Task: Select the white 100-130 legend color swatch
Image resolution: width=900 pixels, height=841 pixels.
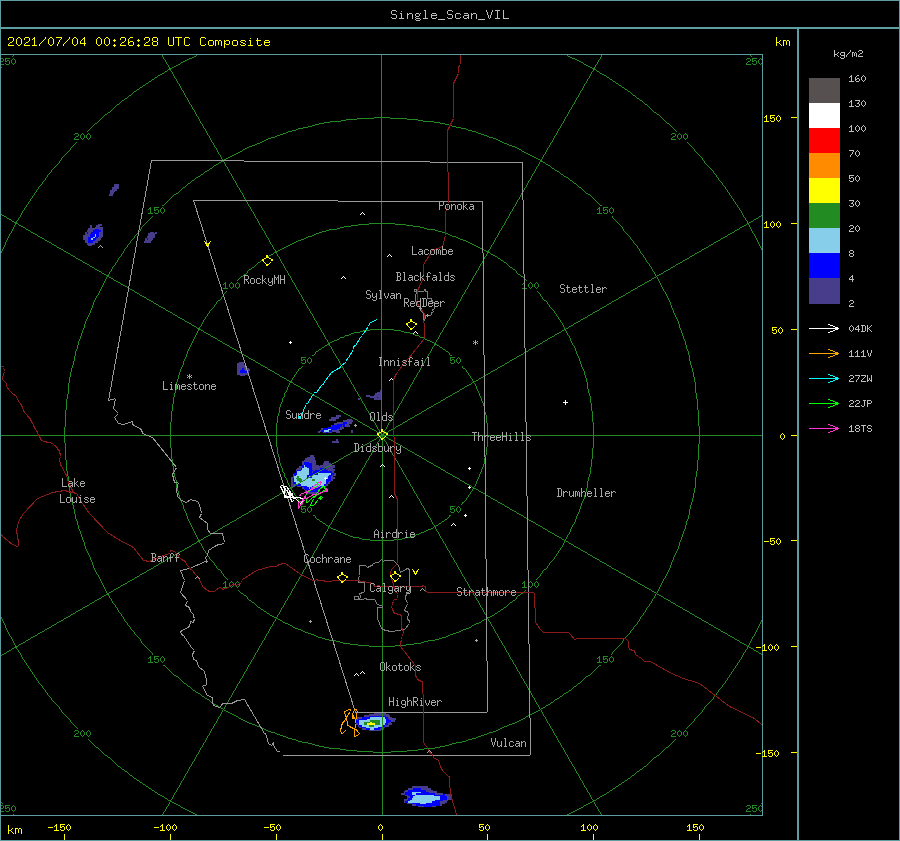Action: 824,115
